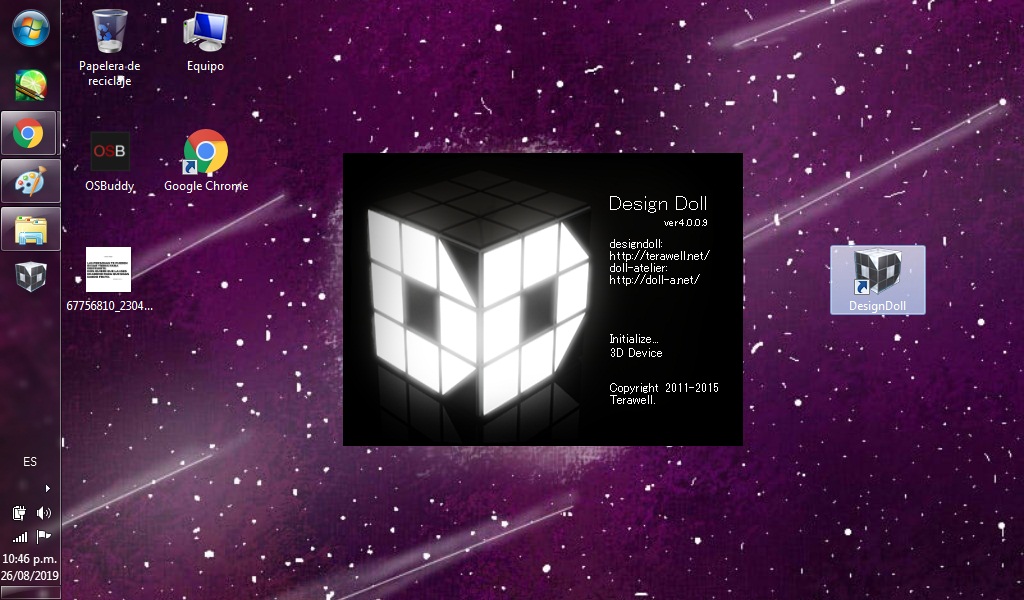Click the Initialize... status text
The width and height of the screenshot is (1024, 600).
click(633, 339)
